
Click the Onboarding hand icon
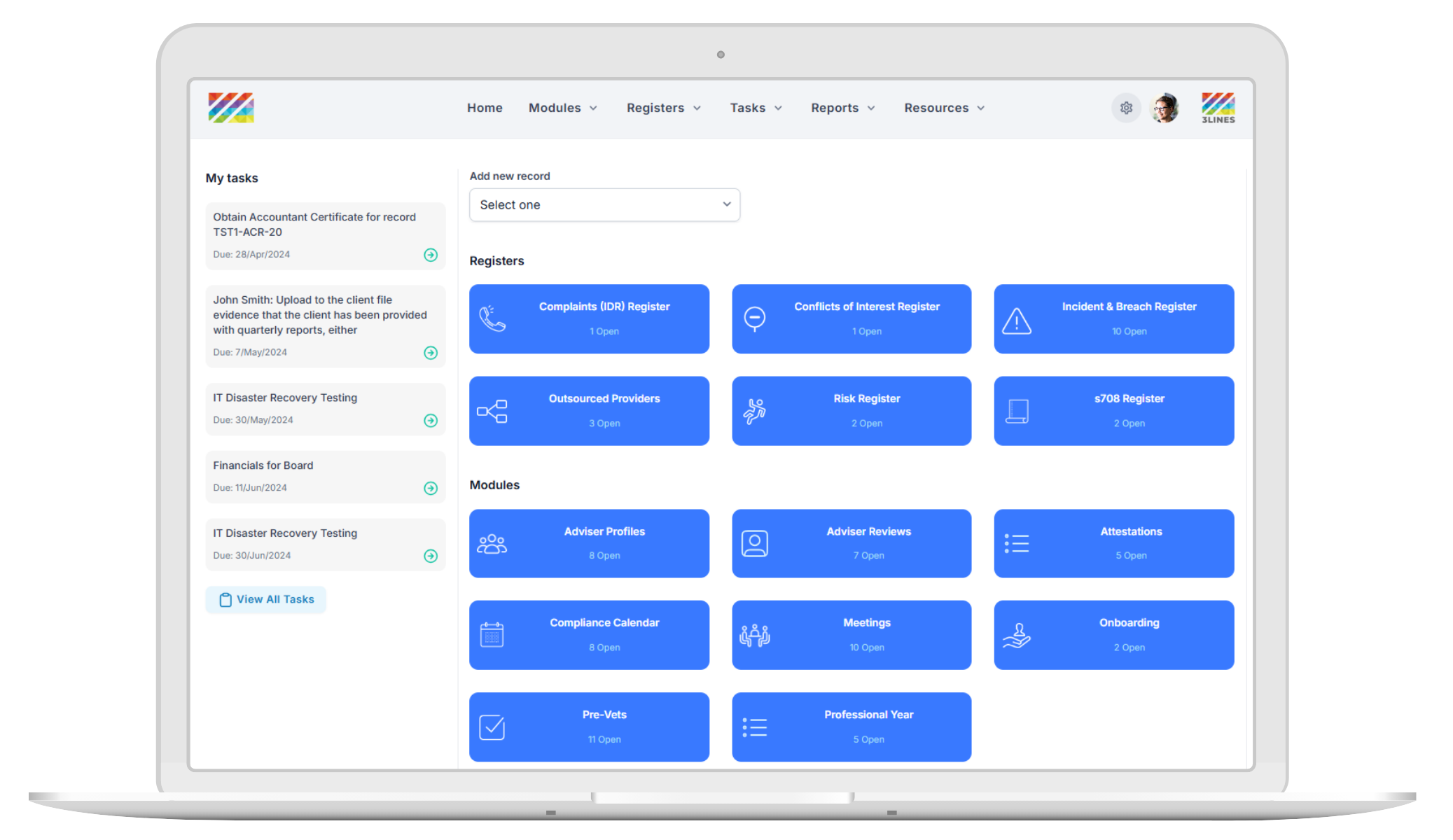1016,635
